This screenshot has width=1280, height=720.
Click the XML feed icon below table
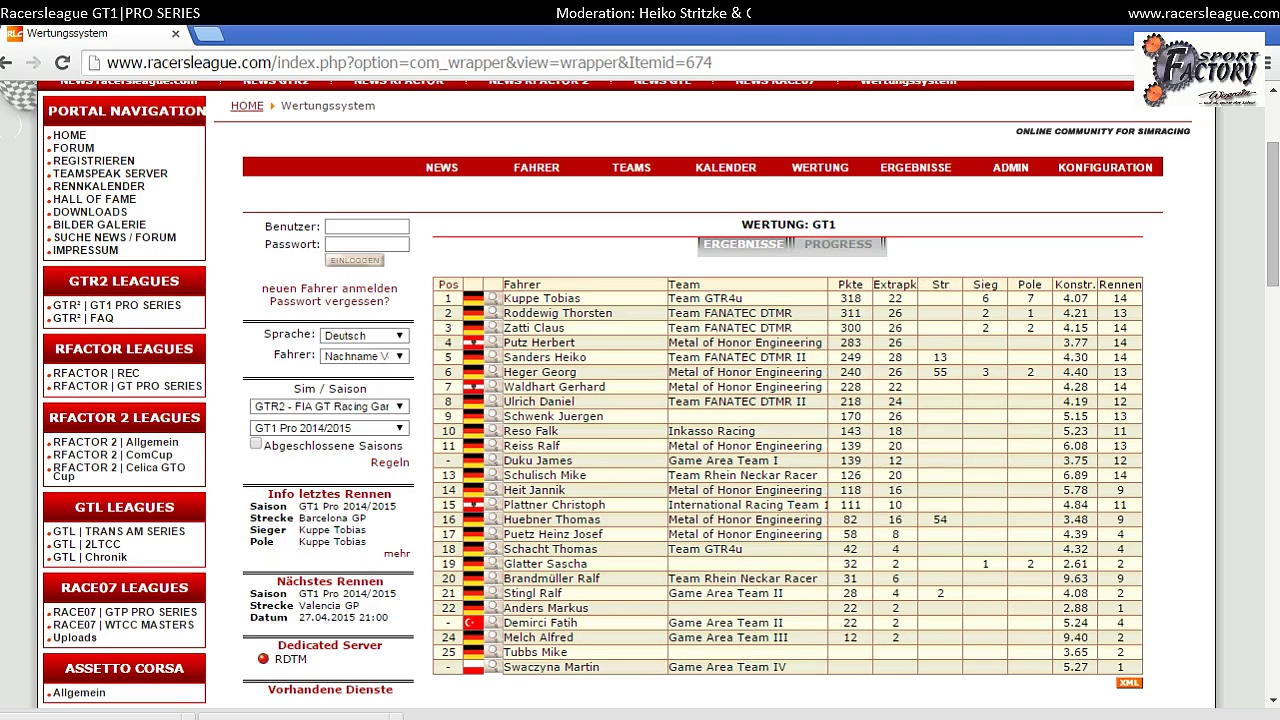[1128, 683]
